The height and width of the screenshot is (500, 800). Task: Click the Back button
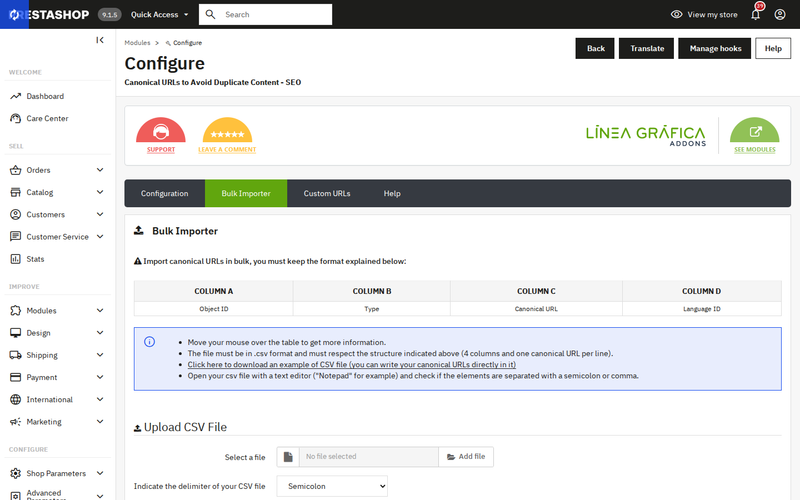click(x=595, y=48)
